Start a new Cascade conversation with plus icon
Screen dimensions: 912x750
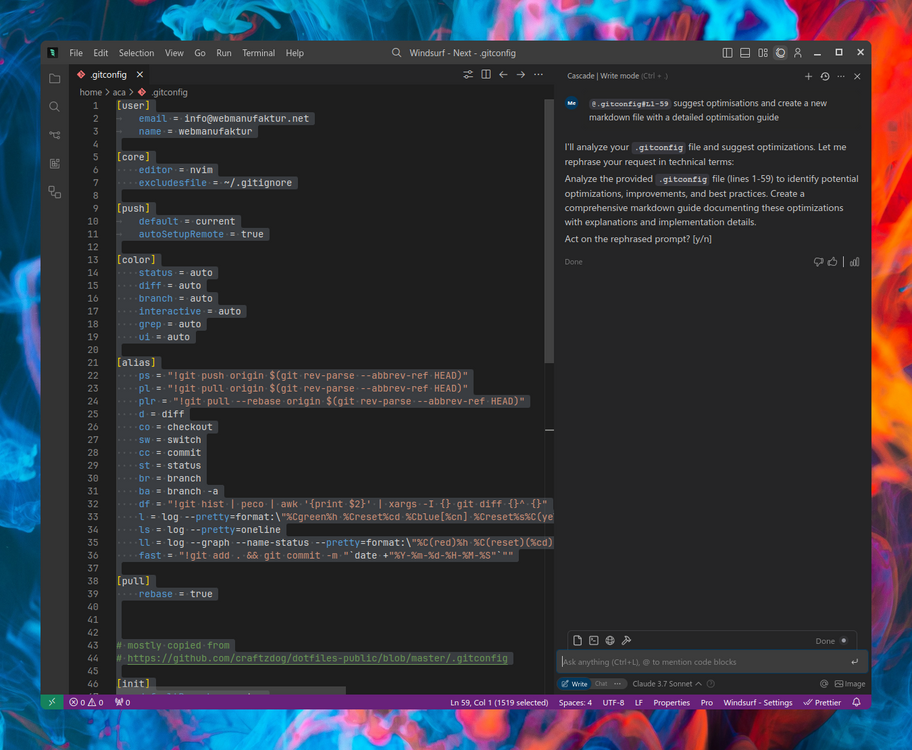coord(808,76)
